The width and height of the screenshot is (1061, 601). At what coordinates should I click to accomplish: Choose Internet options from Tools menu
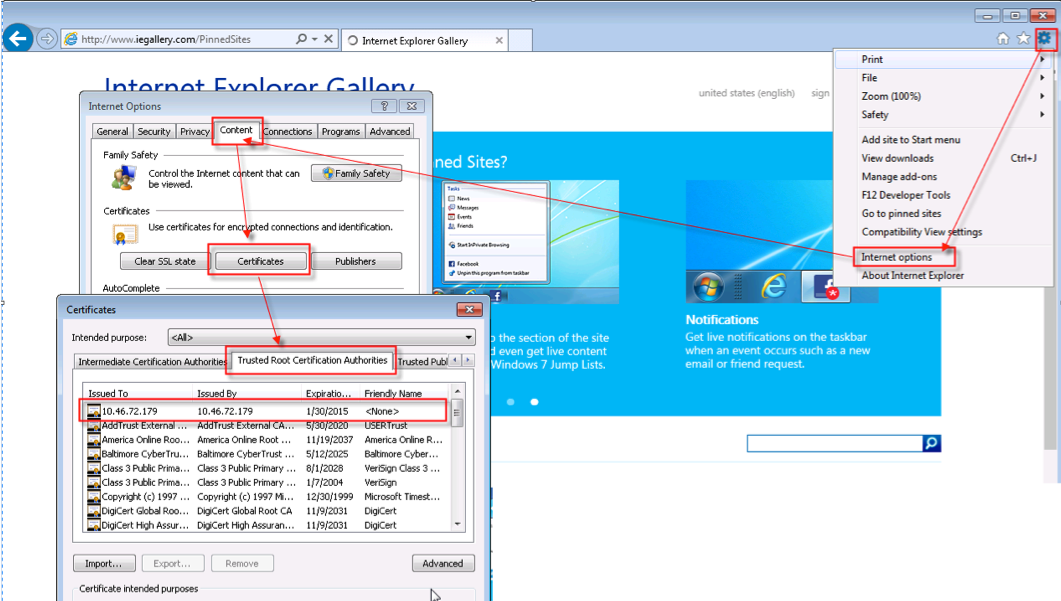coord(897,257)
